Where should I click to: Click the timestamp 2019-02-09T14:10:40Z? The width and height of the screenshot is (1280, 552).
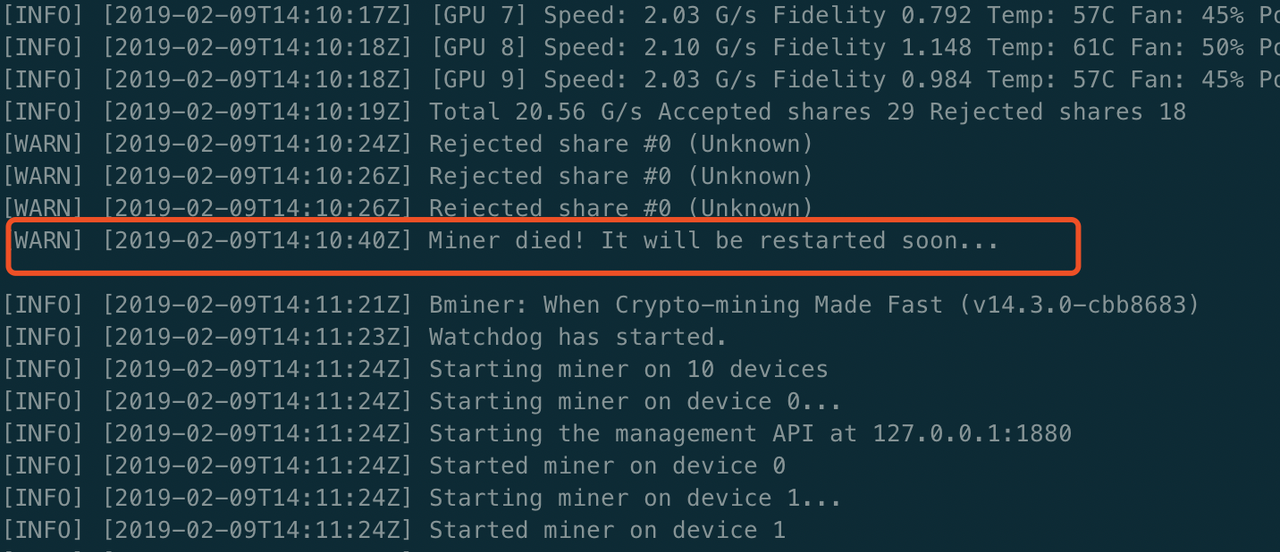click(257, 242)
